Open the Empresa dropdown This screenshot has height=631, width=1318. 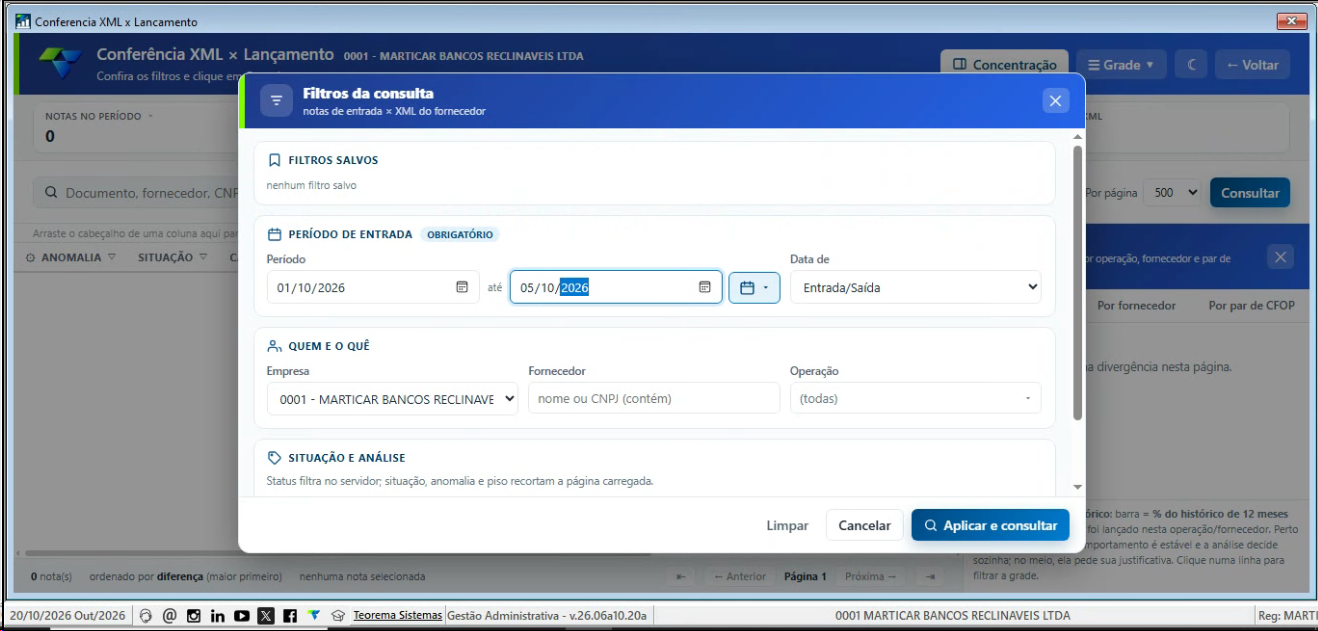pyautogui.click(x=392, y=398)
